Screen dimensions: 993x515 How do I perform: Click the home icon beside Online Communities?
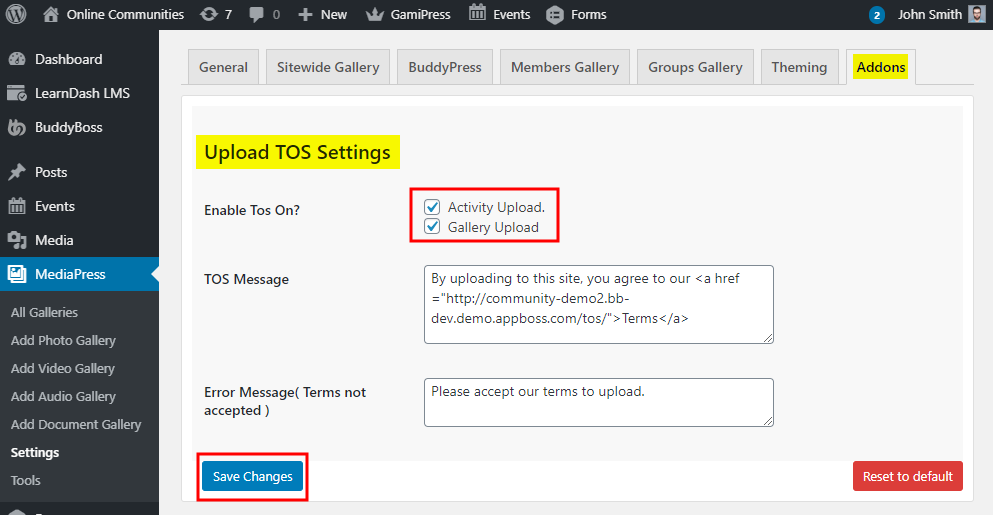point(51,14)
